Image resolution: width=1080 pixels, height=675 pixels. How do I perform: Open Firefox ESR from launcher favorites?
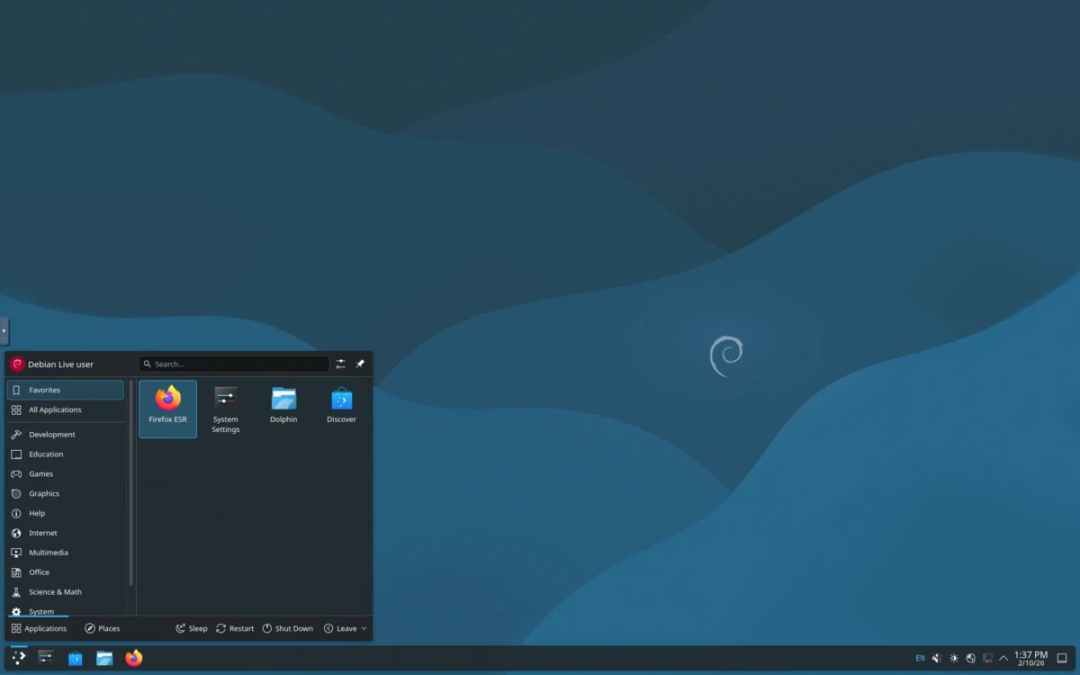[167, 408]
